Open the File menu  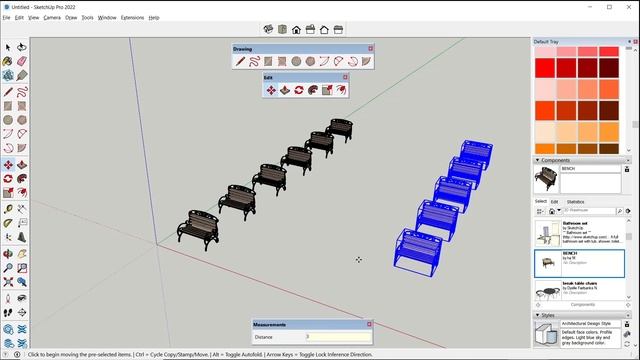click(6, 18)
